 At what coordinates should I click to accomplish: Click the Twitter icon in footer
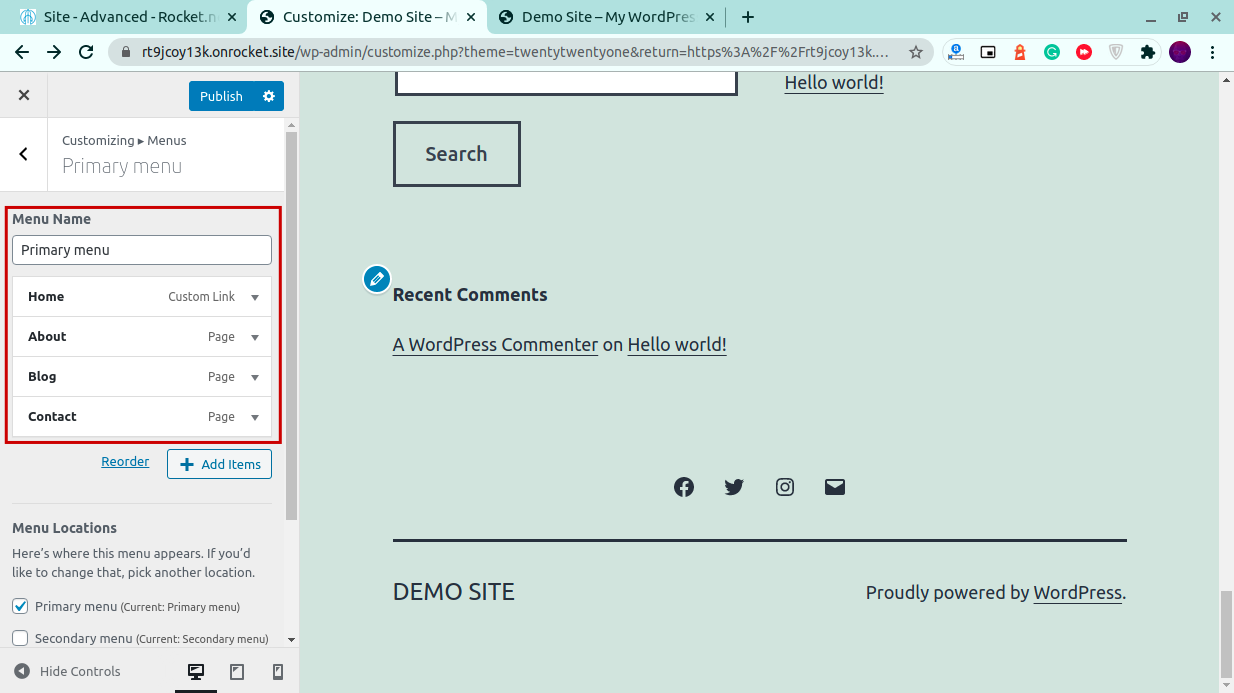734,487
